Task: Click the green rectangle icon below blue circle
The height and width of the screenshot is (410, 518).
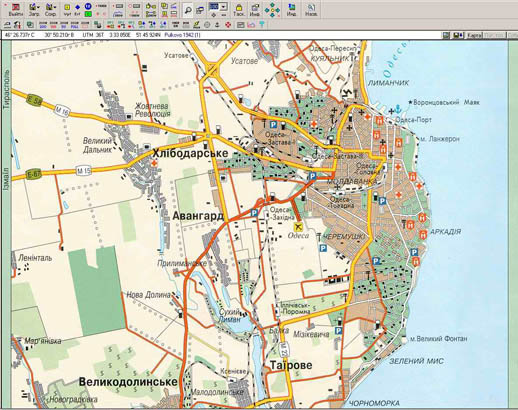Action: [88, 14]
